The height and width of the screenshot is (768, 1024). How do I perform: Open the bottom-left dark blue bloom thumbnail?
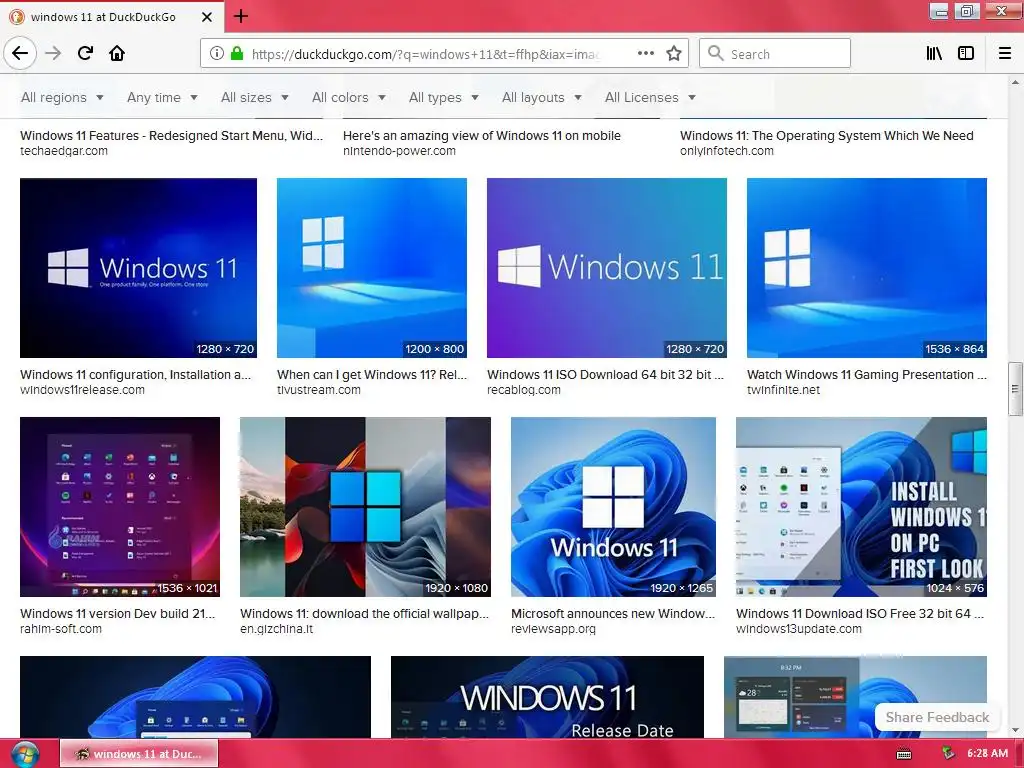pyautogui.click(x=195, y=697)
